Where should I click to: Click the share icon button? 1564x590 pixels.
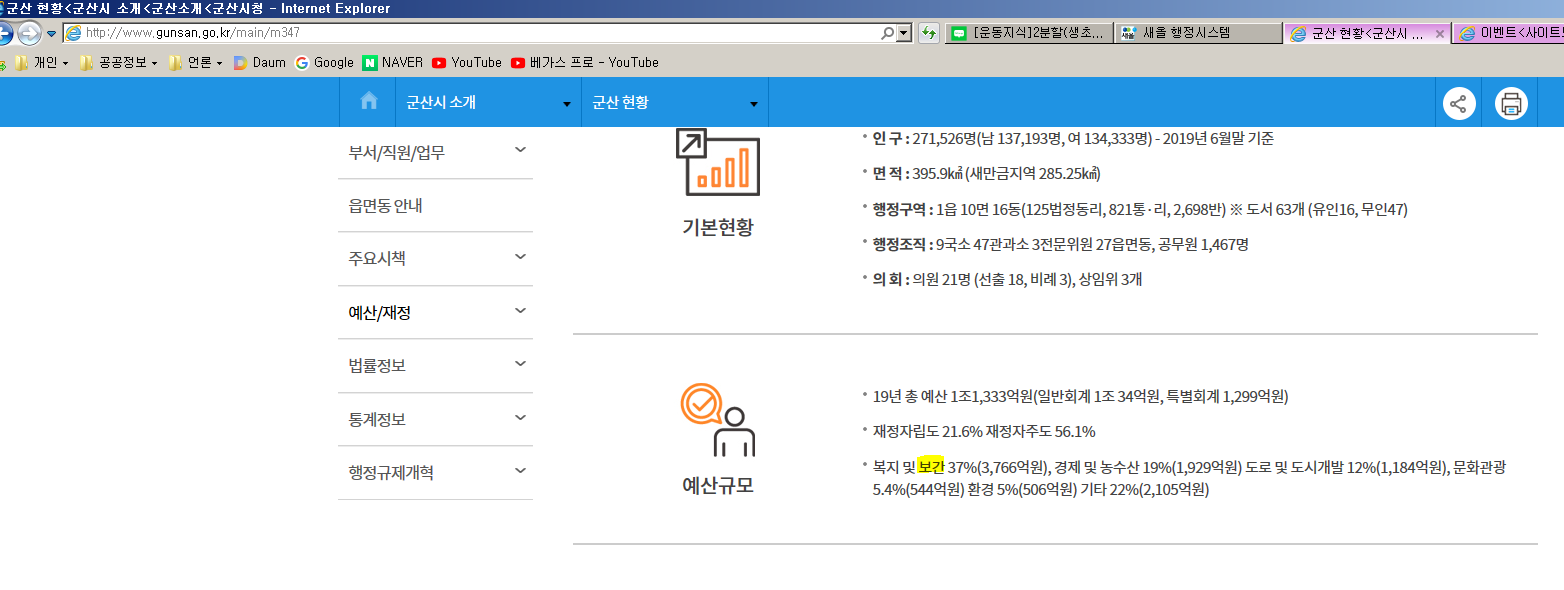[x=1458, y=103]
